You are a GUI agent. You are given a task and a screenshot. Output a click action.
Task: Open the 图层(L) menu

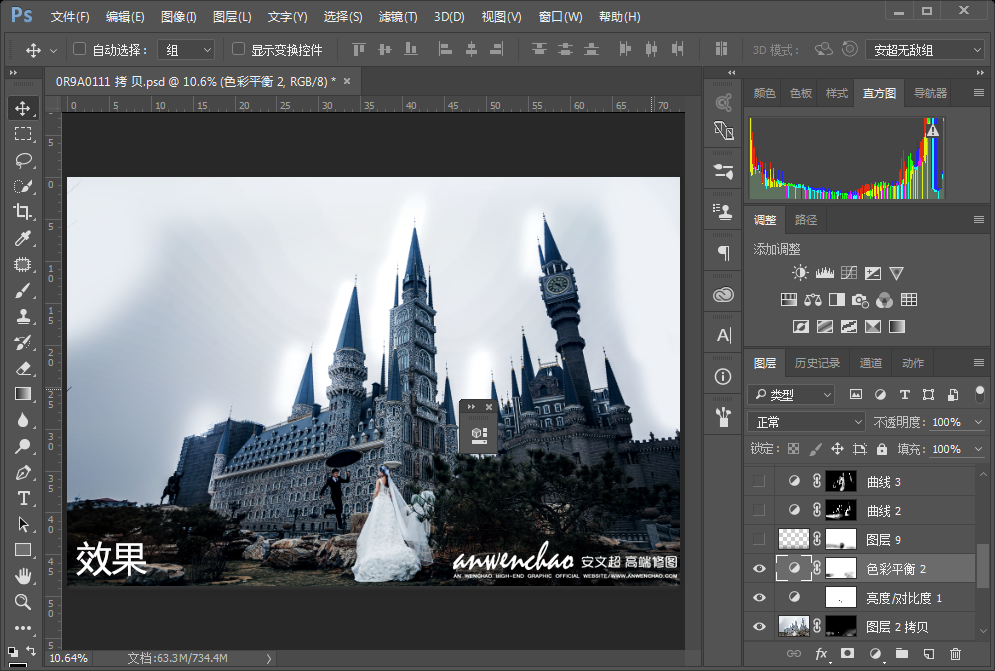232,17
